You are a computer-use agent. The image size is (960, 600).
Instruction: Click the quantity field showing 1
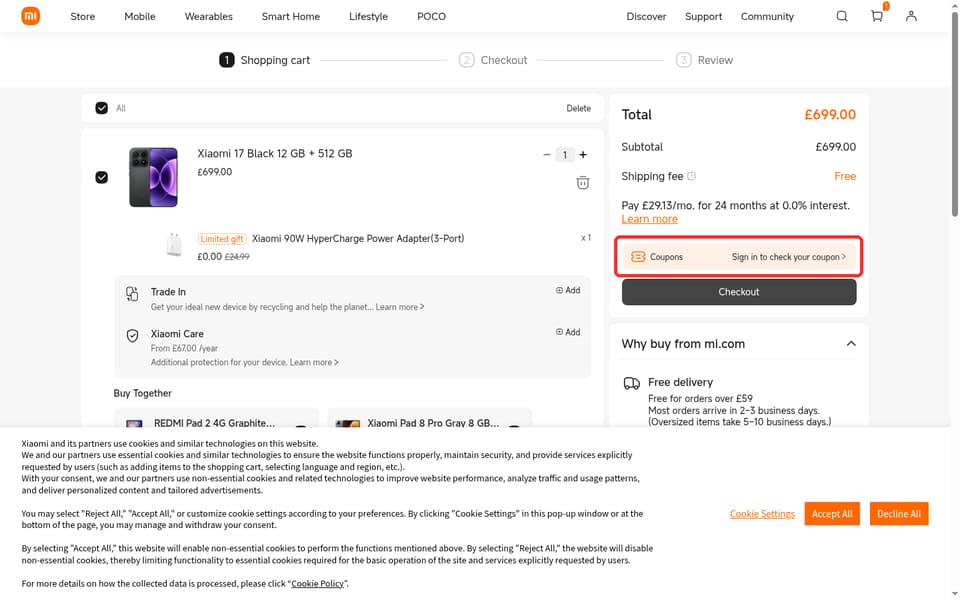pos(564,155)
